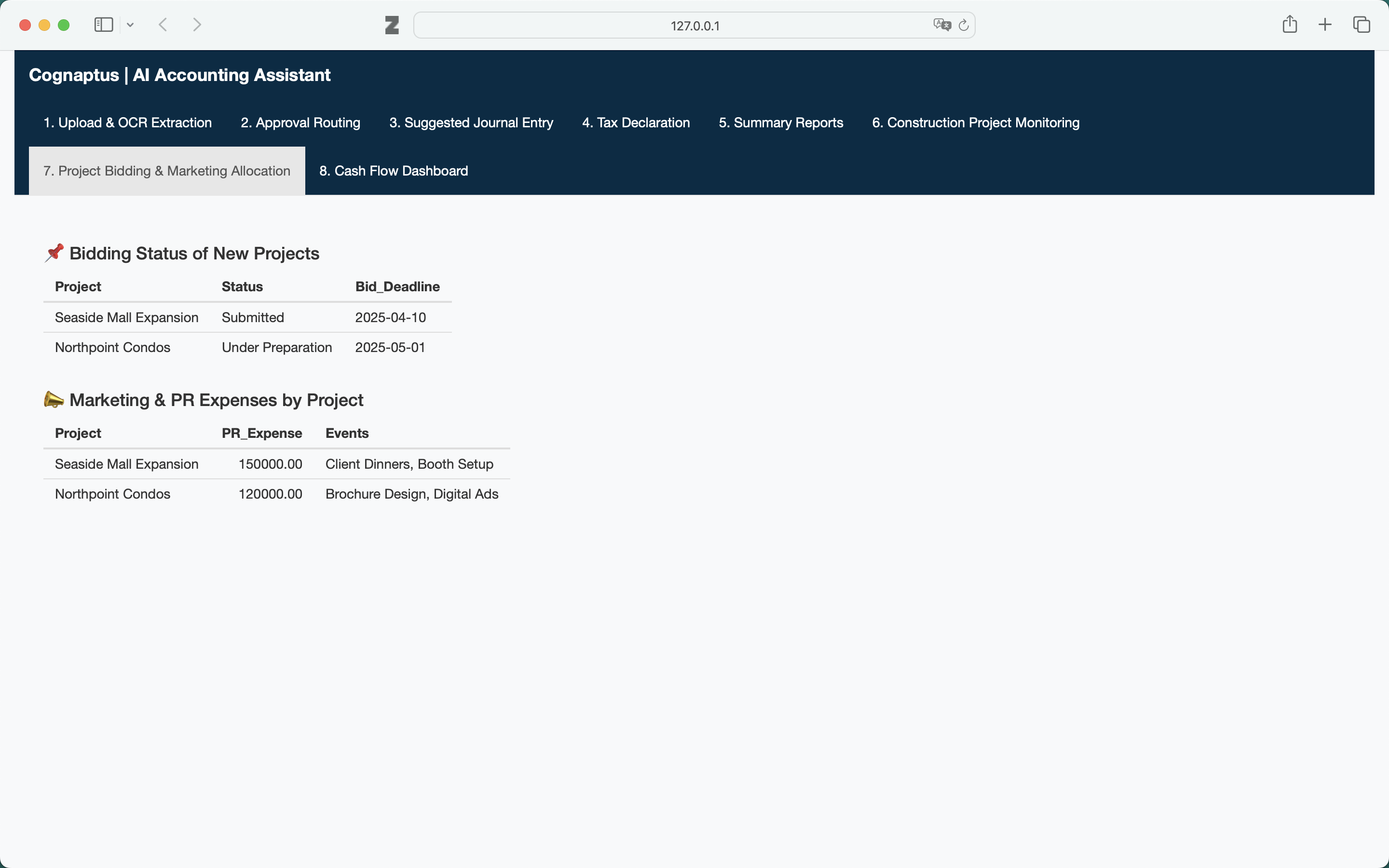Image resolution: width=1389 pixels, height=868 pixels.
Task: Click the megaphone icon beside Marketing & PR
Action: pos(54,400)
